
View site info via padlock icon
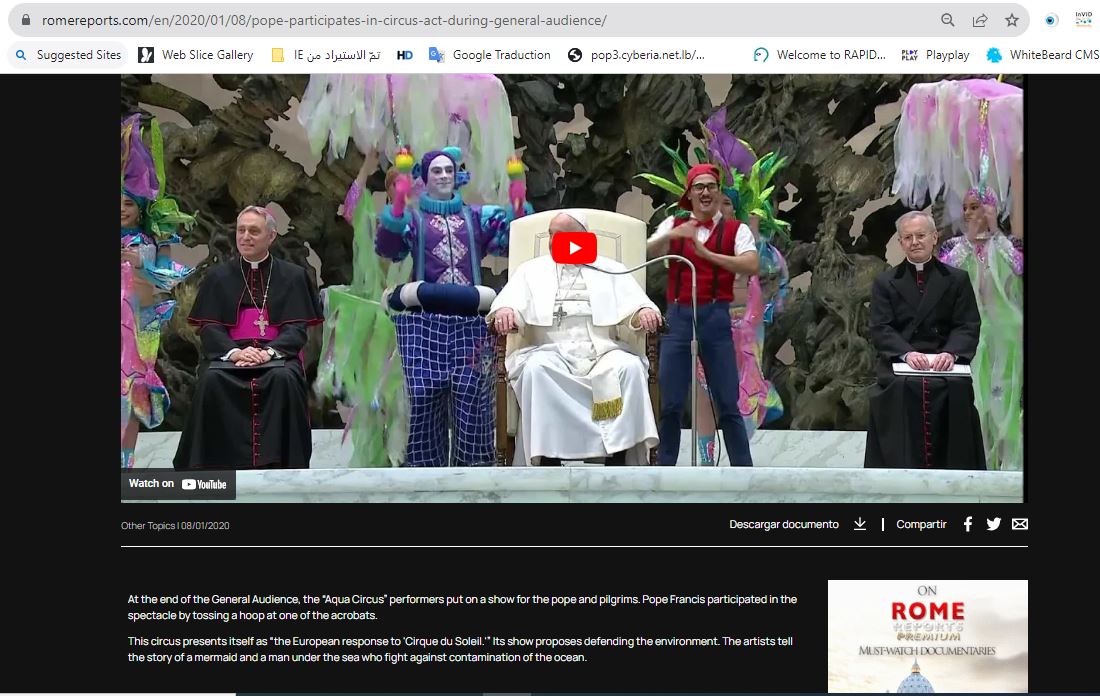[x=26, y=20]
